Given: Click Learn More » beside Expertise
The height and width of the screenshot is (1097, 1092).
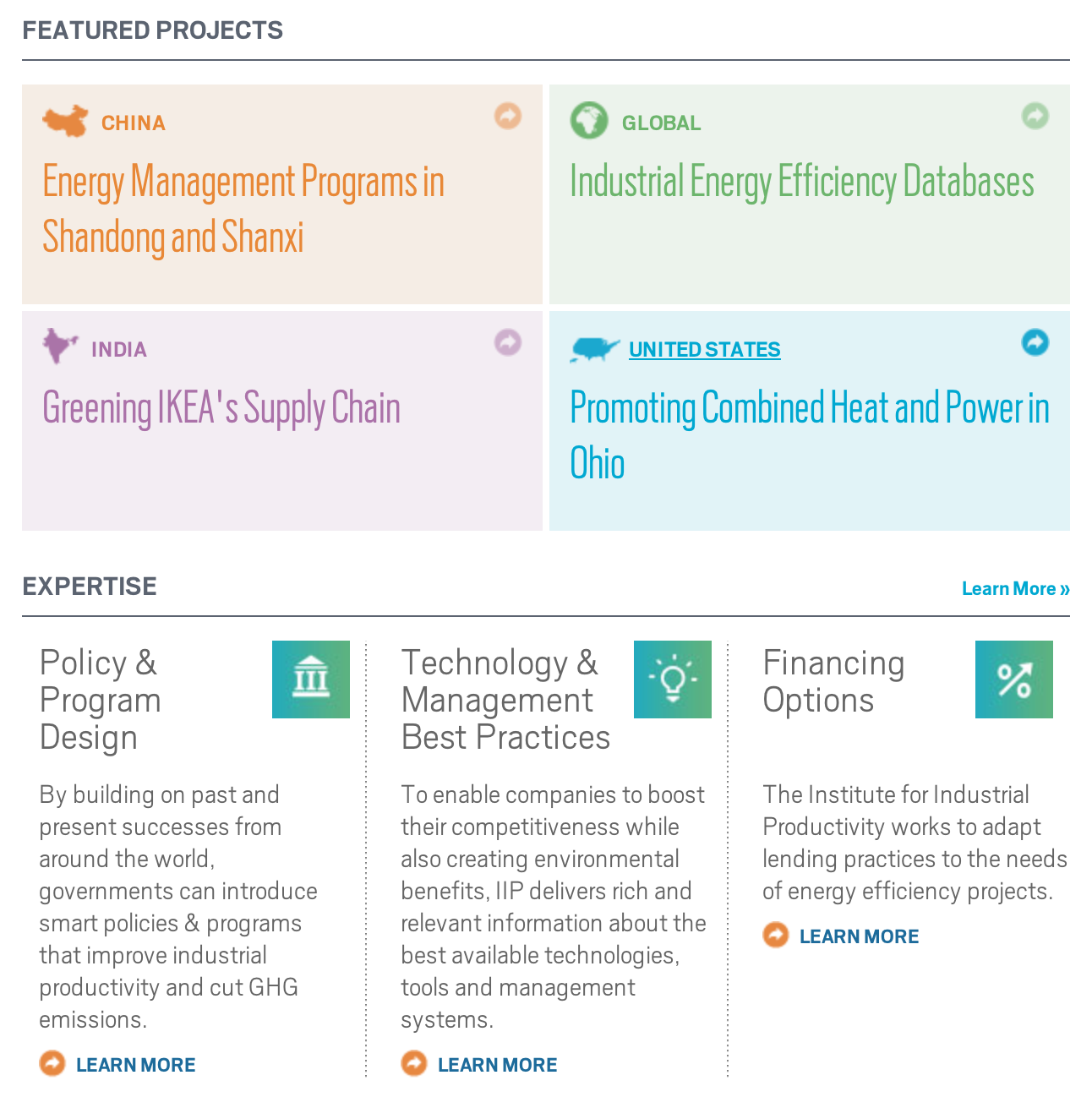Looking at the screenshot, I should [1016, 589].
